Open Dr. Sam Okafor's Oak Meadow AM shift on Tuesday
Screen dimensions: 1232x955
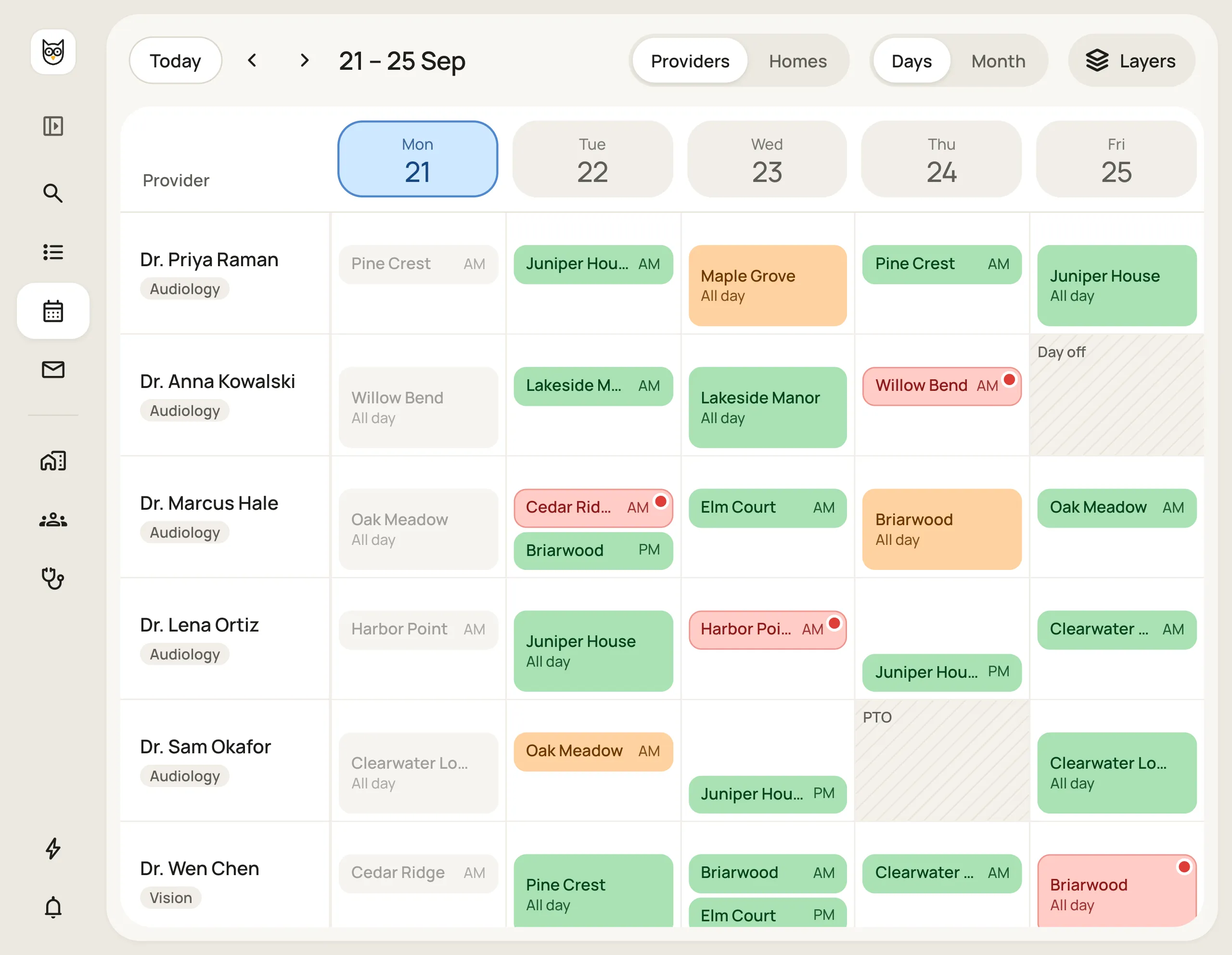click(593, 751)
